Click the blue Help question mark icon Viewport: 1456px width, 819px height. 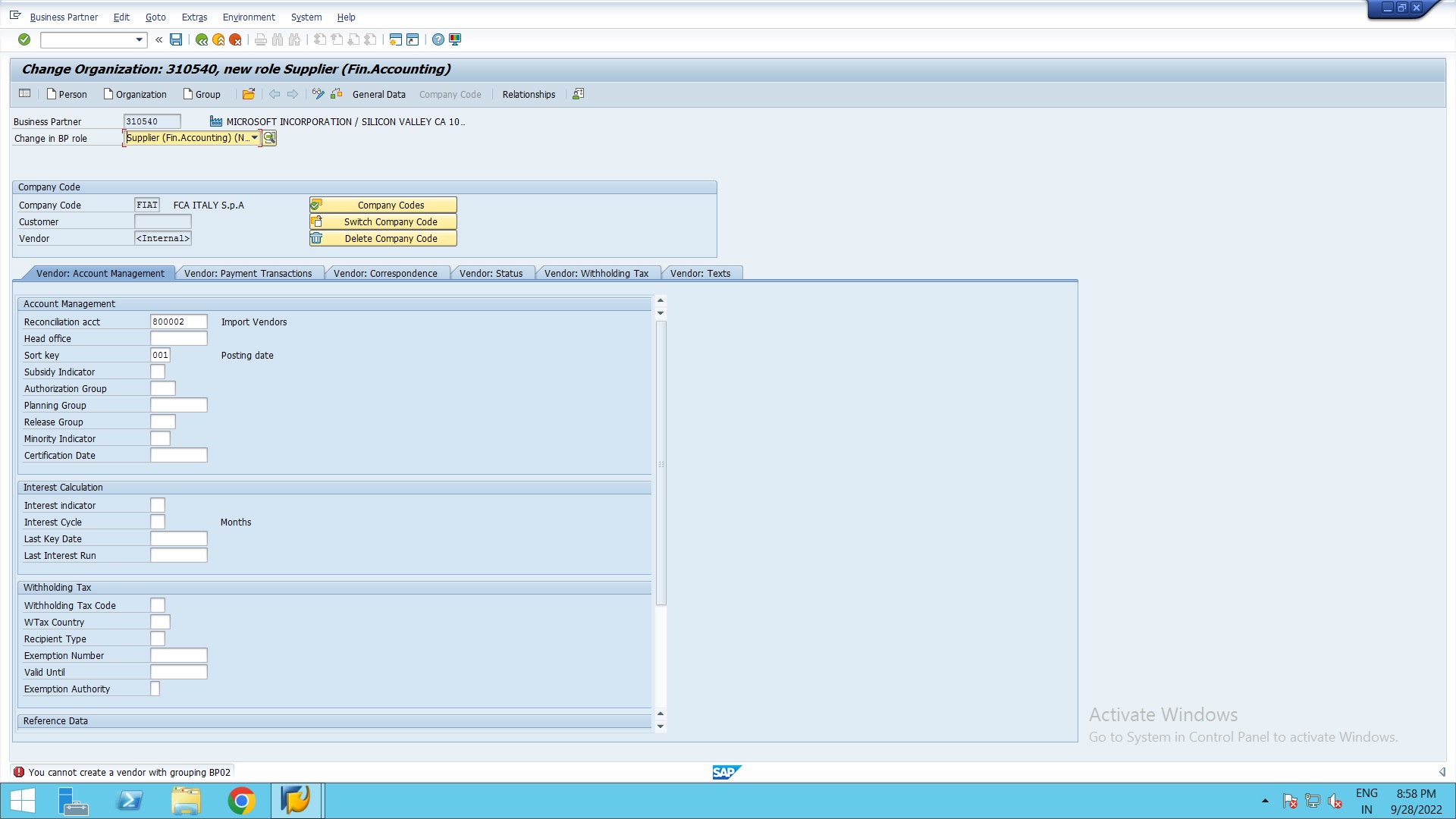point(438,39)
